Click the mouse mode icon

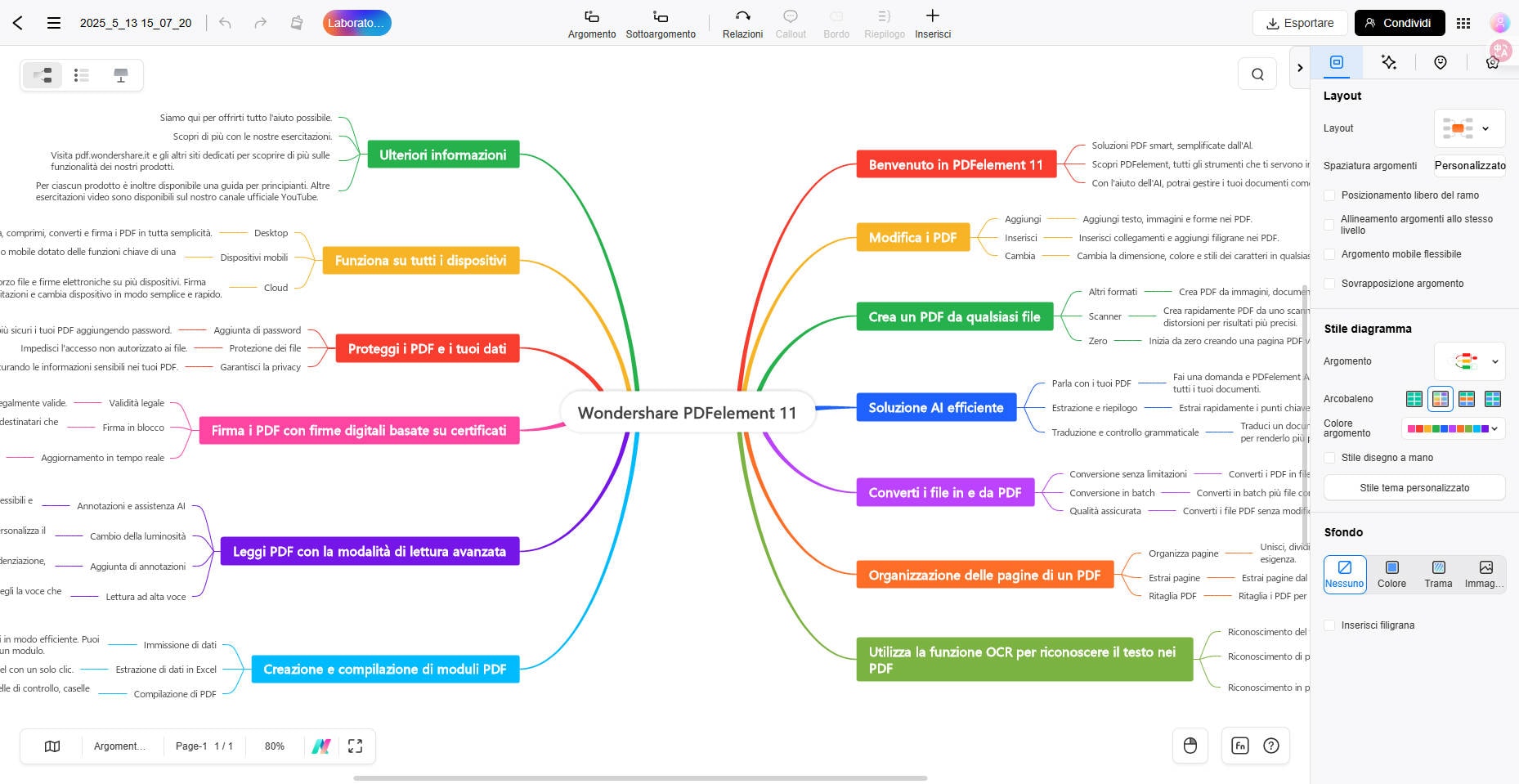point(1190,746)
